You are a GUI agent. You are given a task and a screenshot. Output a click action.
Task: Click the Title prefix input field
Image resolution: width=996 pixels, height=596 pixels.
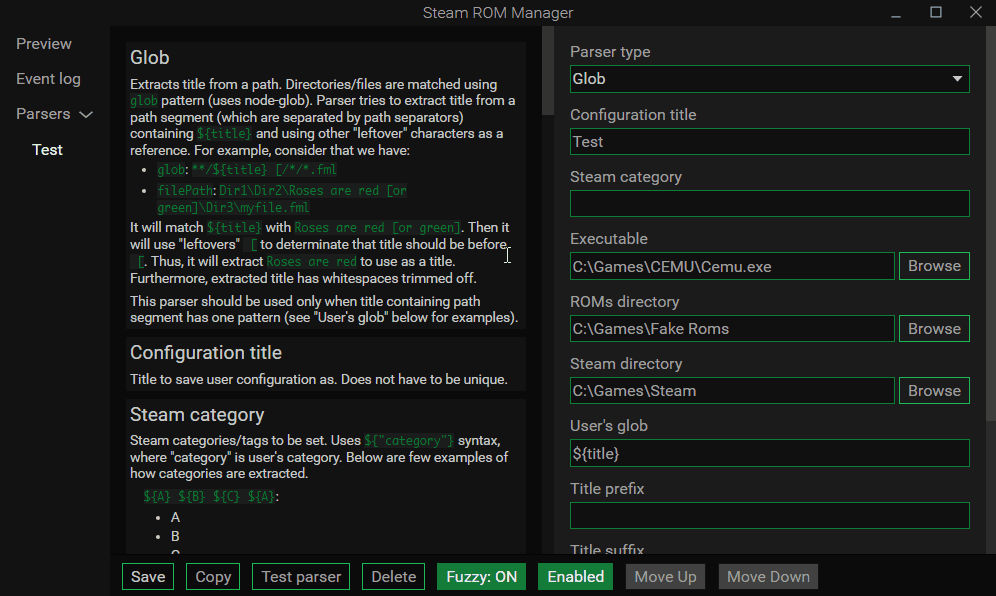769,515
